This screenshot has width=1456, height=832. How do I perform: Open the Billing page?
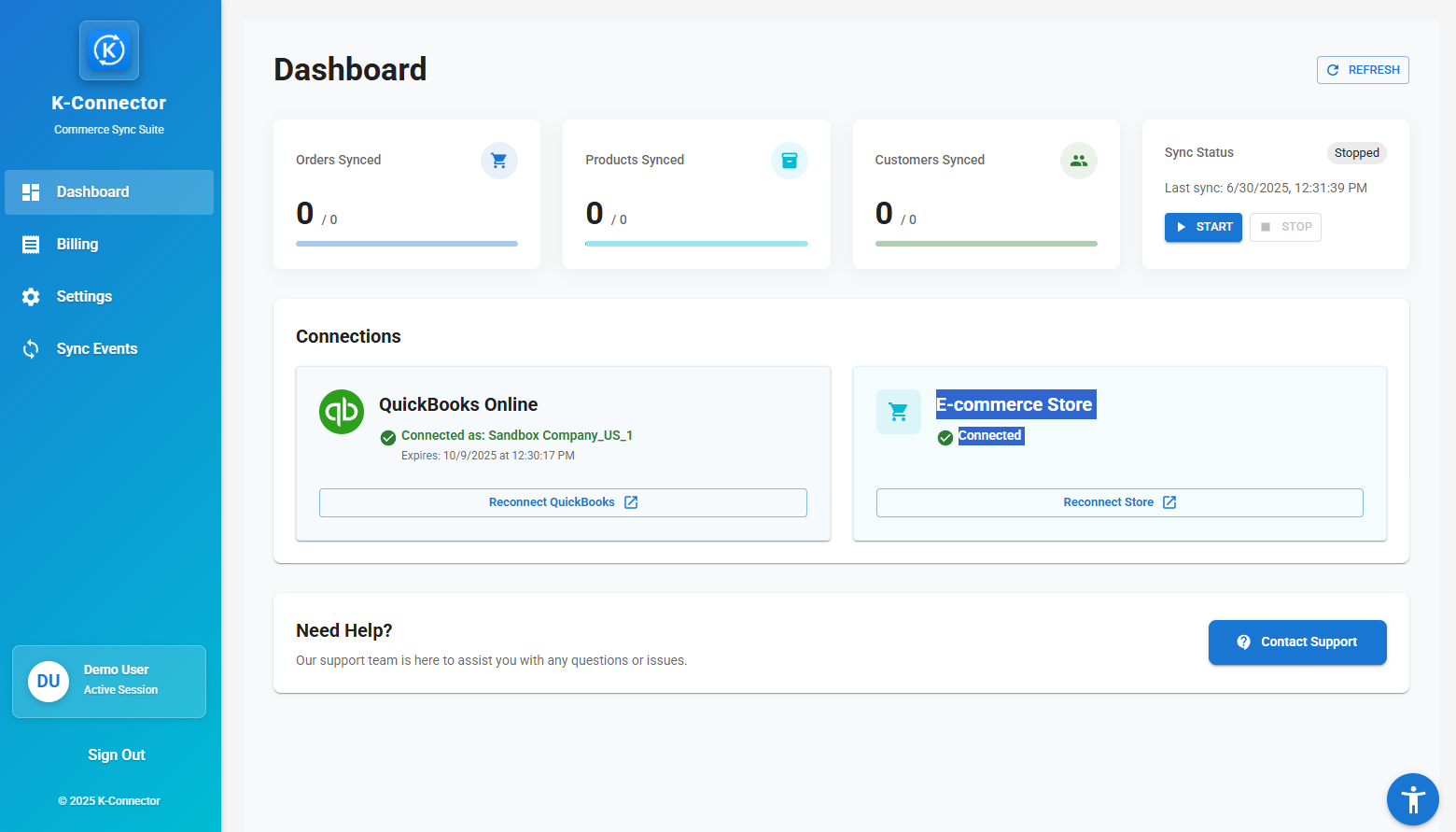tap(109, 245)
